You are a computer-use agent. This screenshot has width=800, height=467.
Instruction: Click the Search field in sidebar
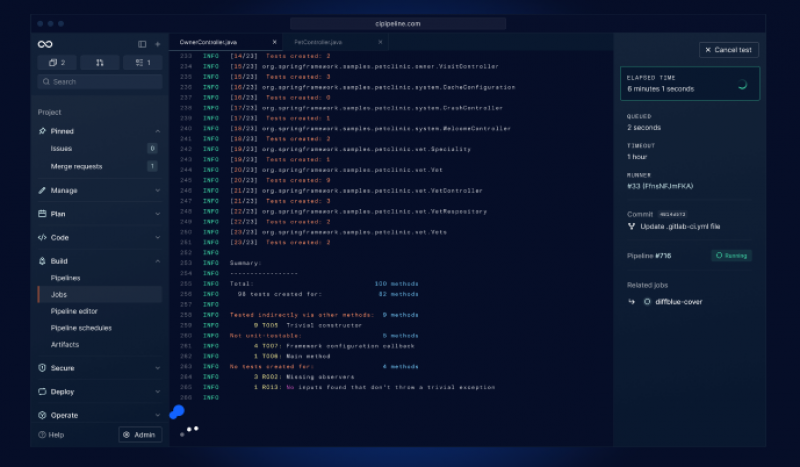[x=99, y=82]
